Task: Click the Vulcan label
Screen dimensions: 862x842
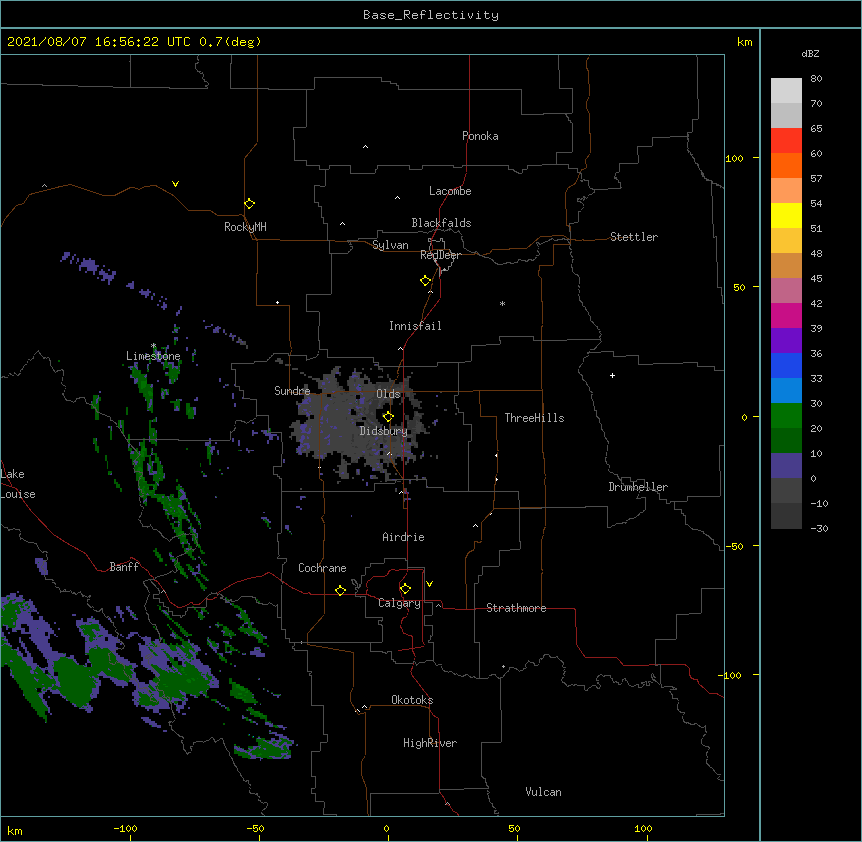Action: pyautogui.click(x=543, y=792)
